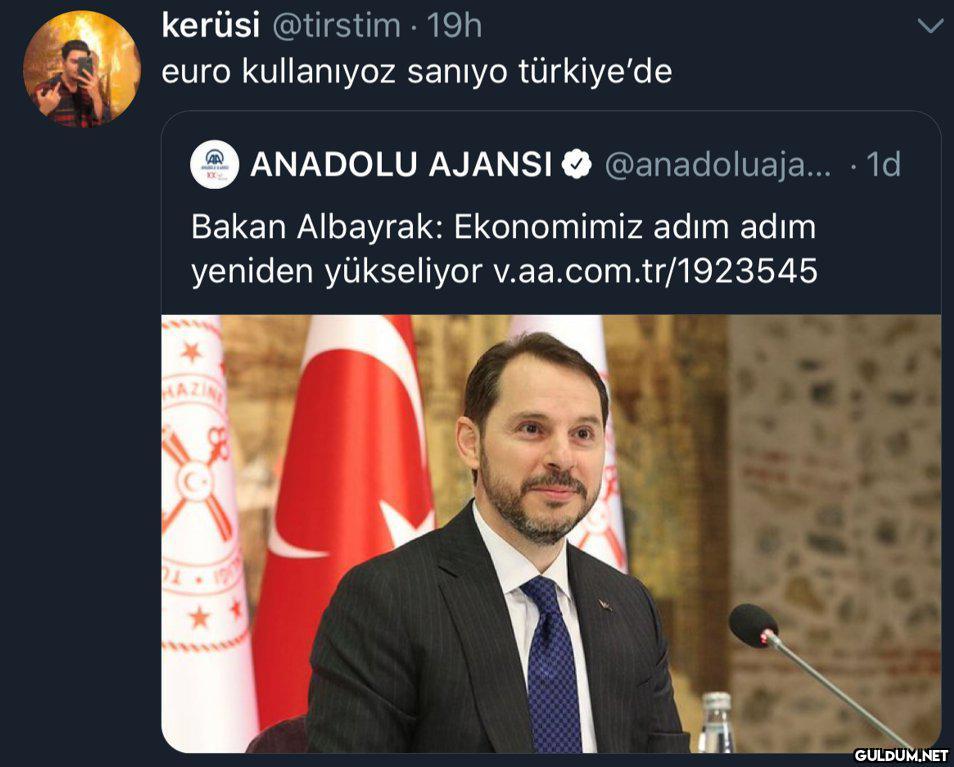The height and width of the screenshot is (767, 954).
Task: Follow the v.aa.com.tr/1923545 link
Action: click(x=655, y=271)
